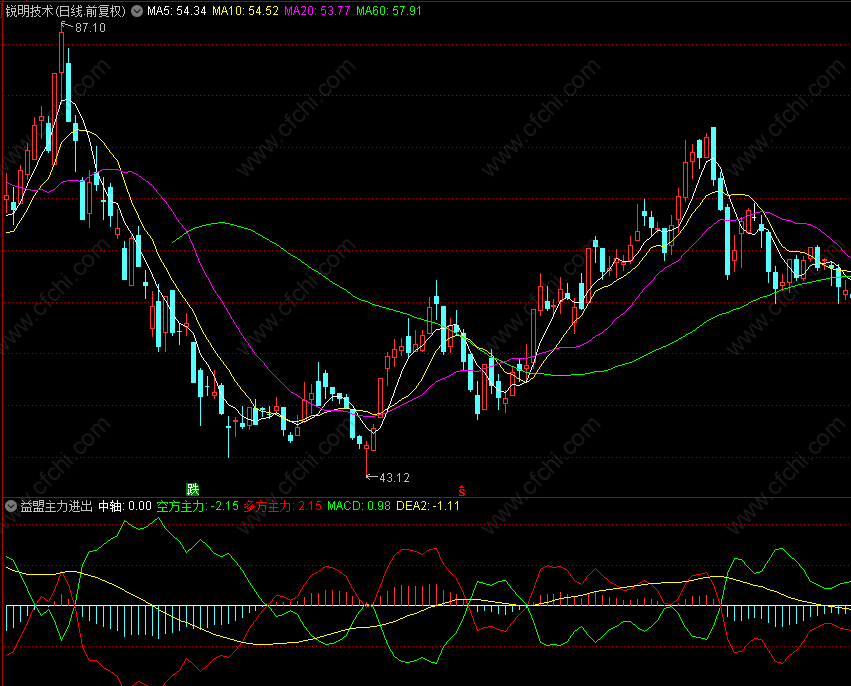Click the red S signal marker
The image size is (851, 686).
[462, 491]
